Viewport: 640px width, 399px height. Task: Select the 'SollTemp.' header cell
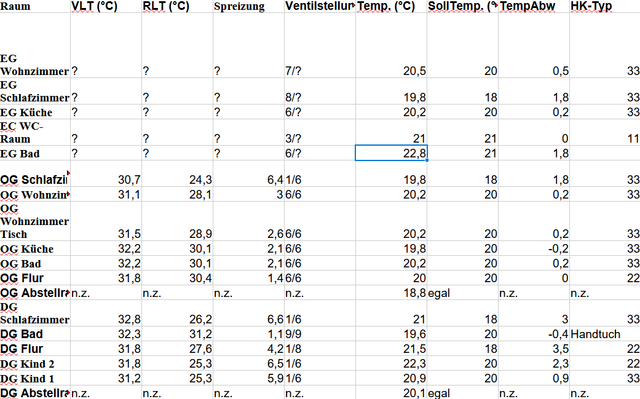click(x=462, y=6)
